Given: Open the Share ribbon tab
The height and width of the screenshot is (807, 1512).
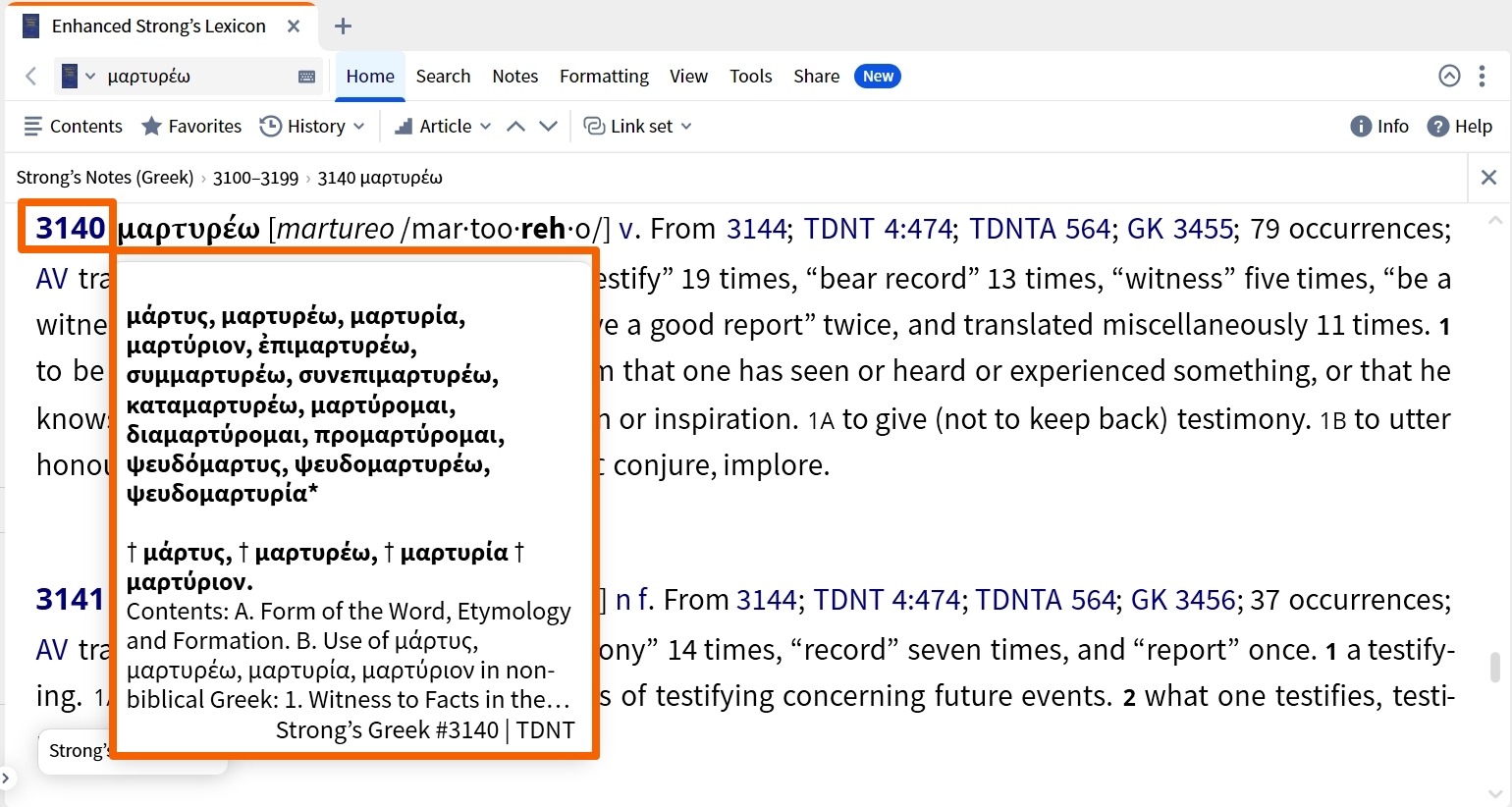Looking at the screenshot, I should click(816, 76).
